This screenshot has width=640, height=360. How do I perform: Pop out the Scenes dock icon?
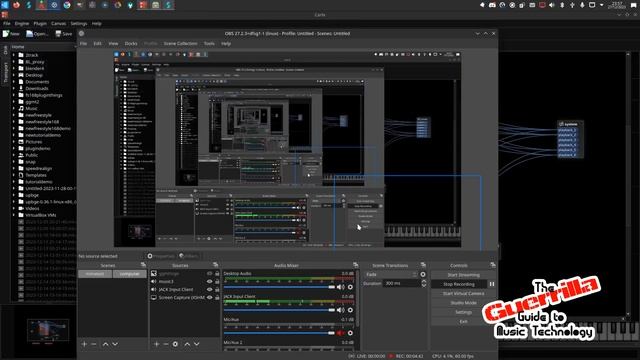pyautogui.click(x=143, y=265)
